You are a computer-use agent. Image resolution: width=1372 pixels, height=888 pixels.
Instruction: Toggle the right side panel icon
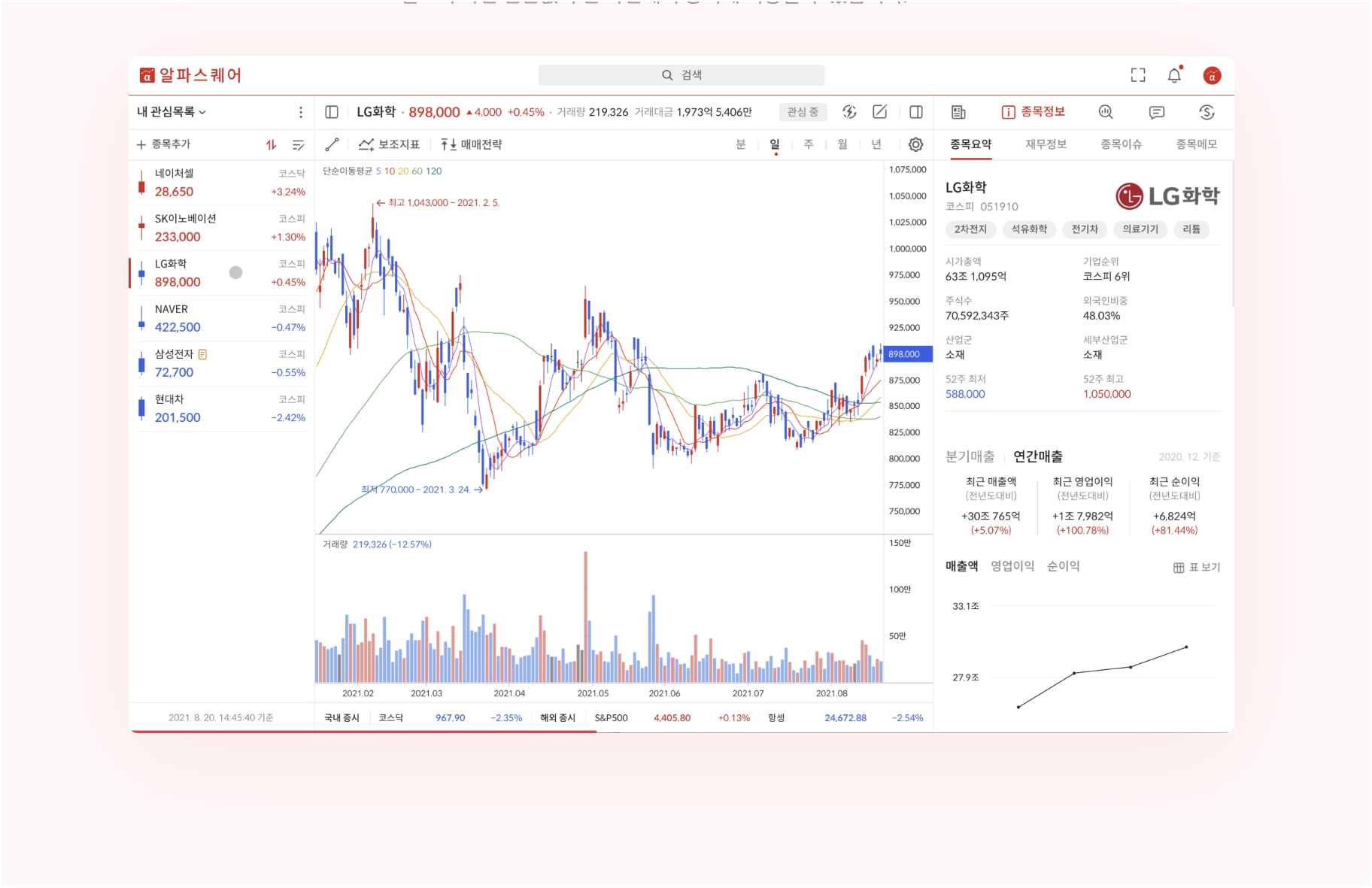point(916,112)
